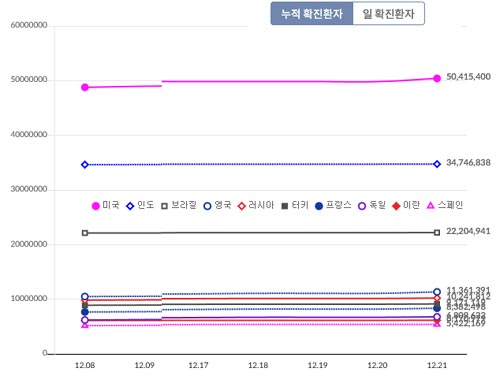The image size is (500, 372).
Task: Click the 터키 legend square icon
Action: coord(285,206)
